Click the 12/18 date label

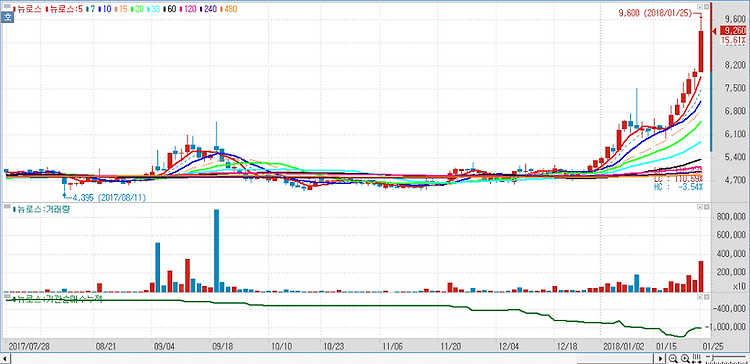[x=566, y=346]
